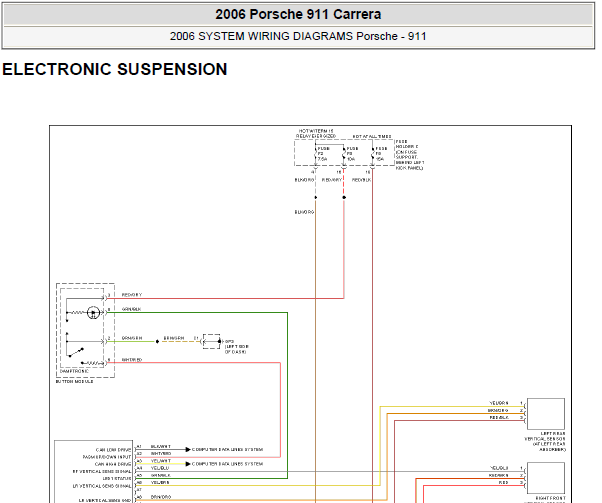Click the "YEL/BRN" label at left rear sensor

pos(499,403)
